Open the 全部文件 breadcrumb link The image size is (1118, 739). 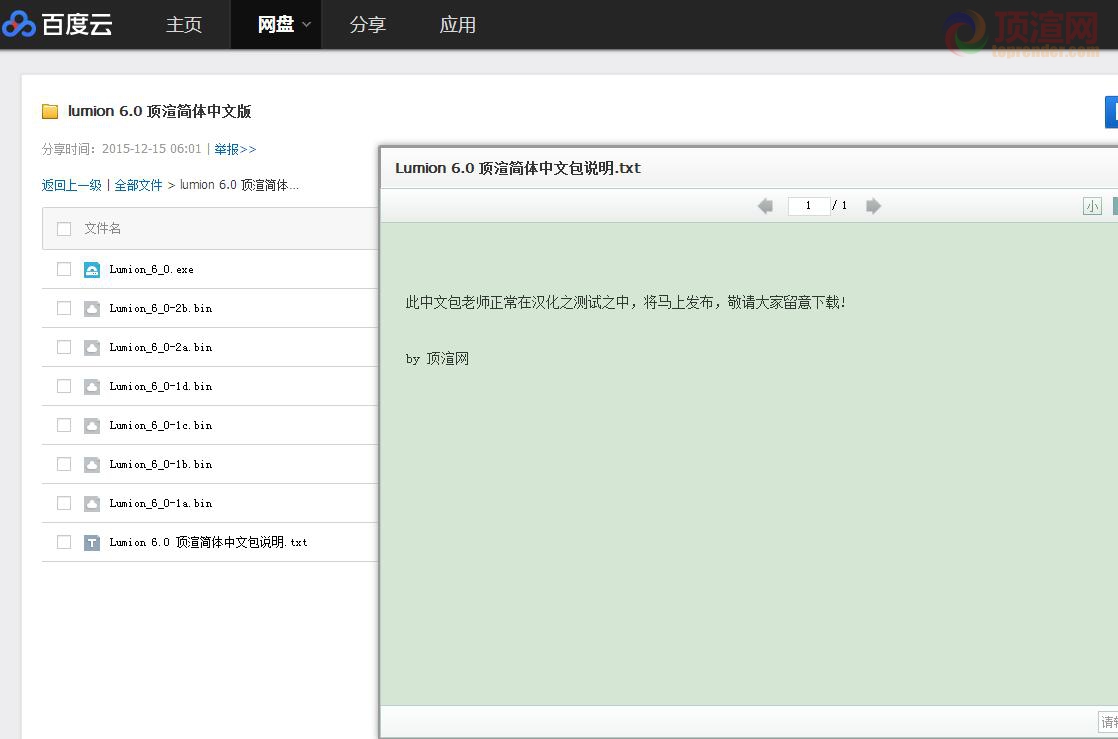tap(138, 185)
